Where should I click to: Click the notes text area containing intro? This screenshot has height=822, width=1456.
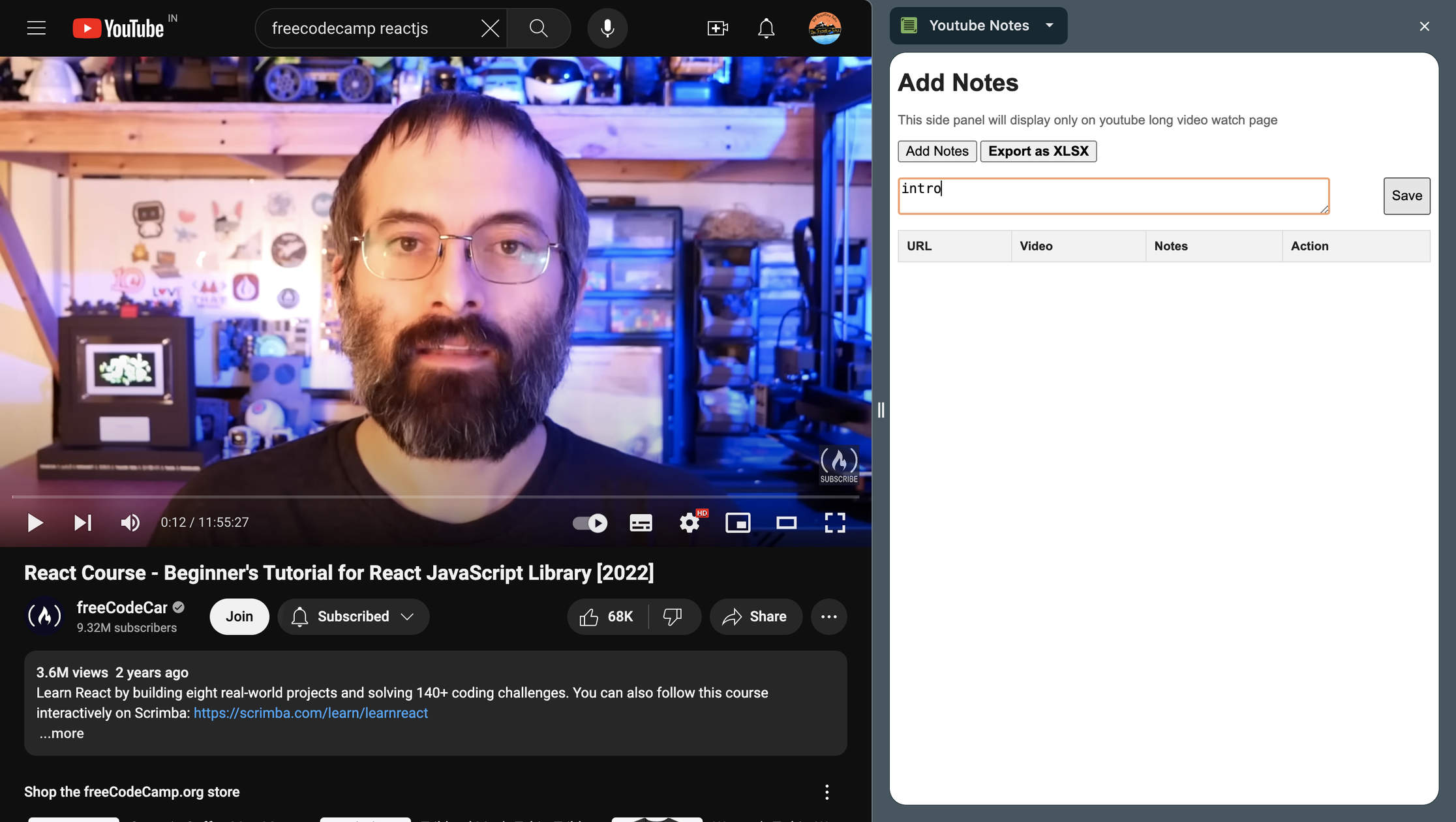[x=1113, y=196]
